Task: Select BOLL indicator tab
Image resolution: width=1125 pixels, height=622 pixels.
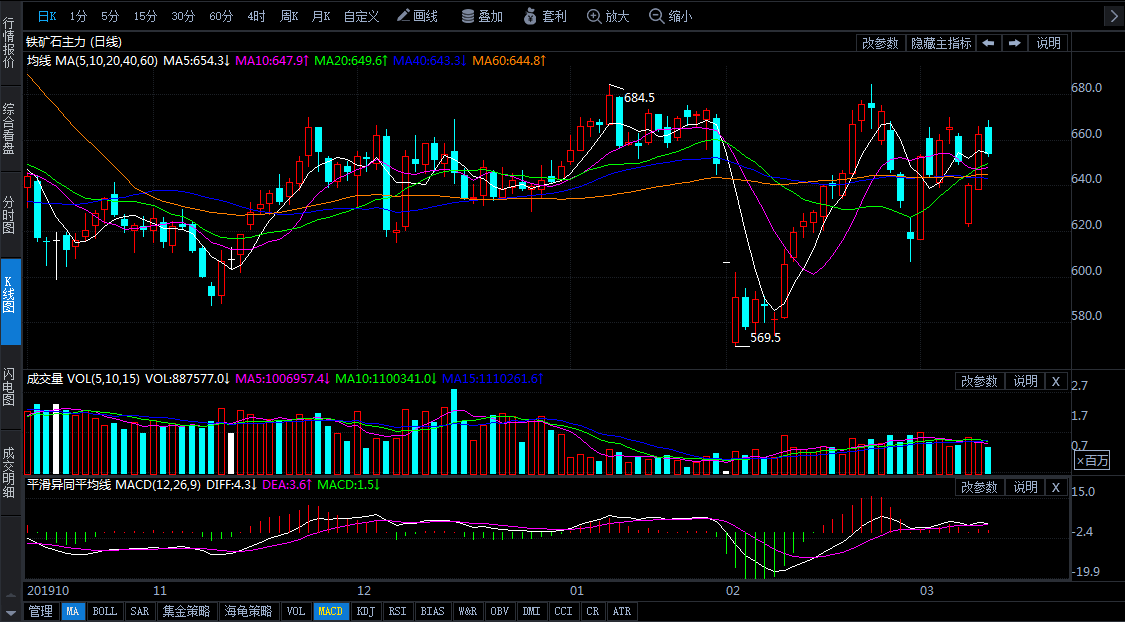Action: (105, 611)
